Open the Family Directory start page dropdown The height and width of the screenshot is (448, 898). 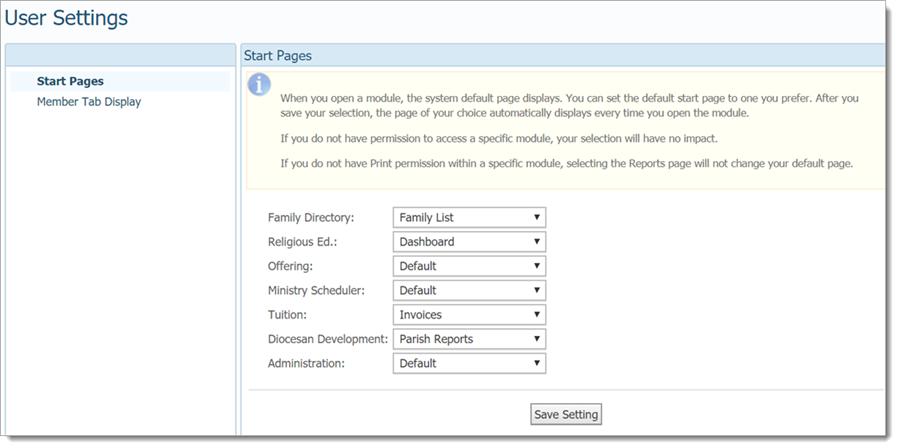point(469,217)
